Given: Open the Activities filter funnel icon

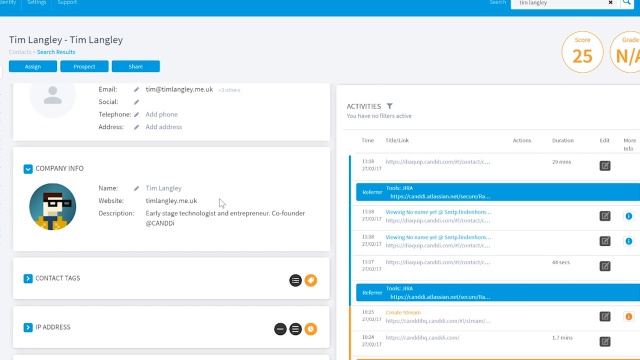Looking at the screenshot, I should (x=390, y=106).
